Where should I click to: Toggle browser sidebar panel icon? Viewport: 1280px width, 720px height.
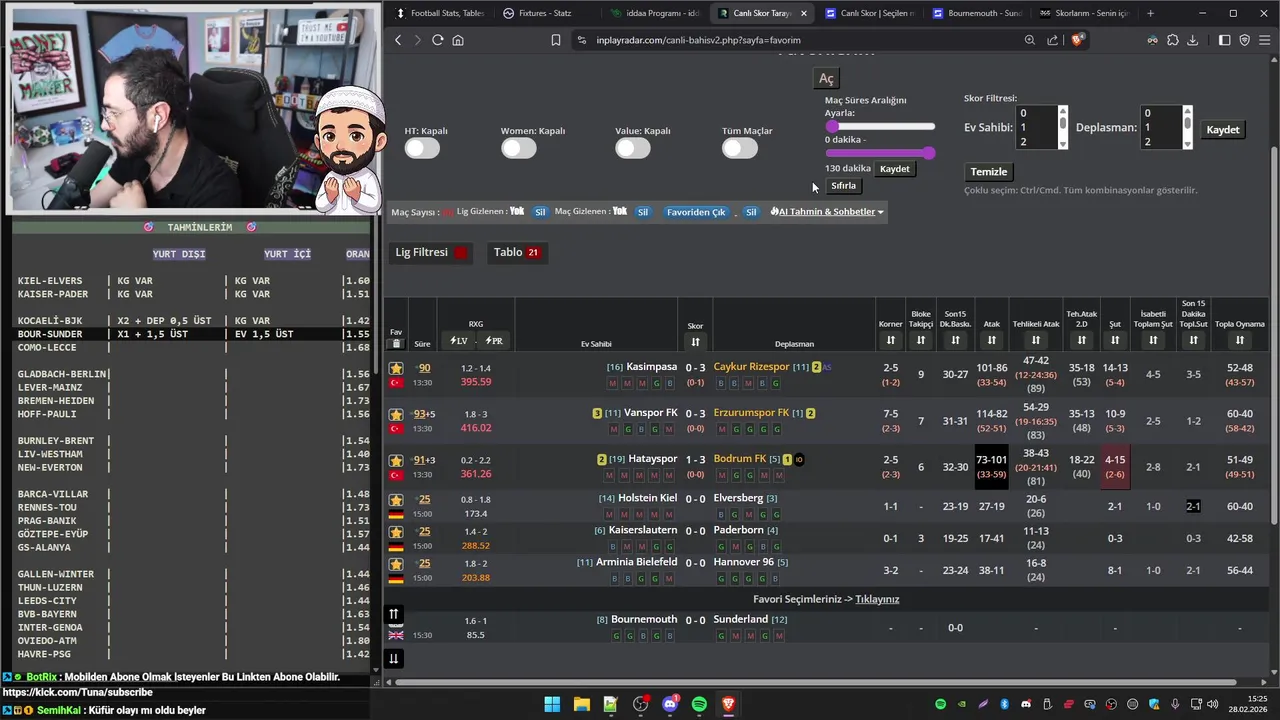(1225, 40)
